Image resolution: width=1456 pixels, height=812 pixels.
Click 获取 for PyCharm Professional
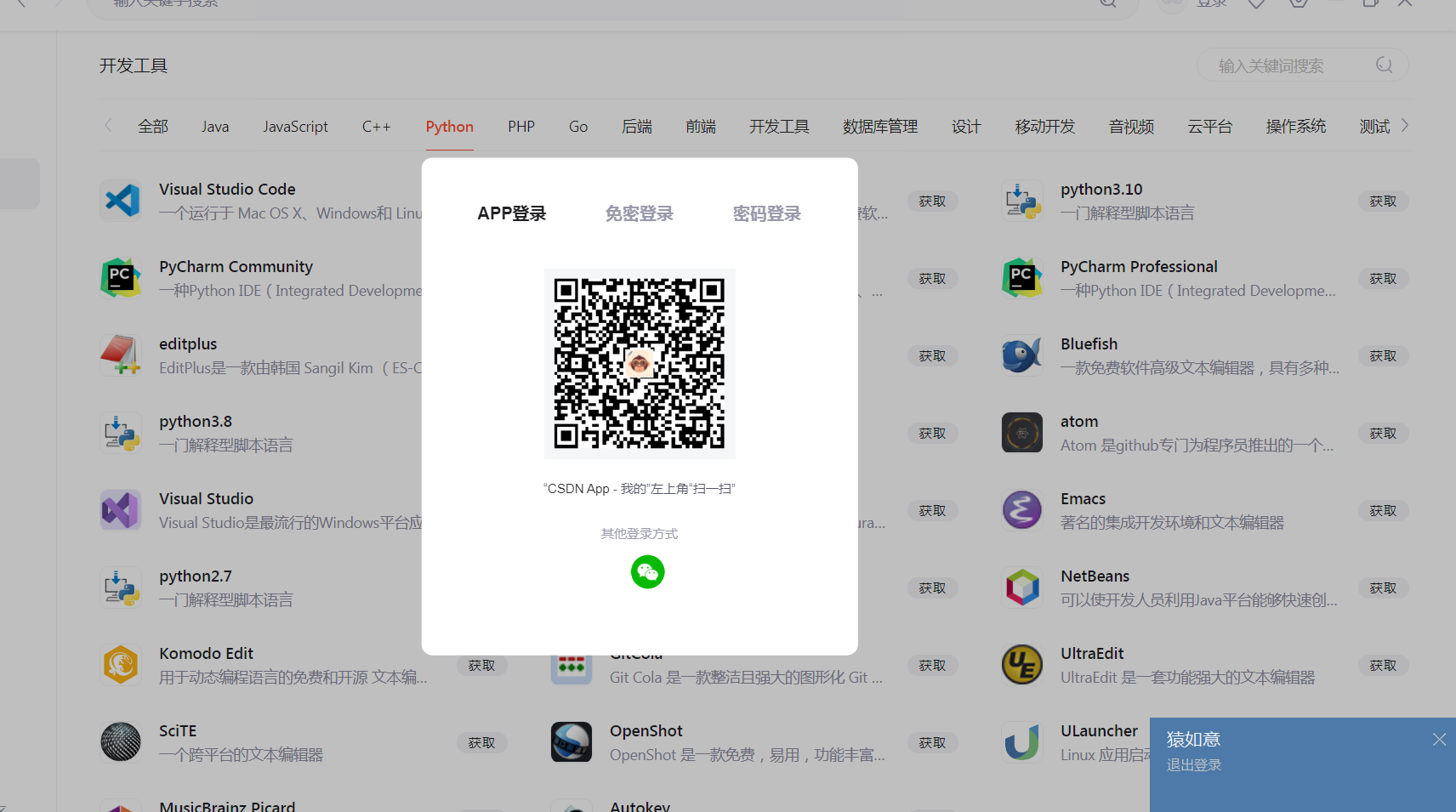click(x=1384, y=279)
